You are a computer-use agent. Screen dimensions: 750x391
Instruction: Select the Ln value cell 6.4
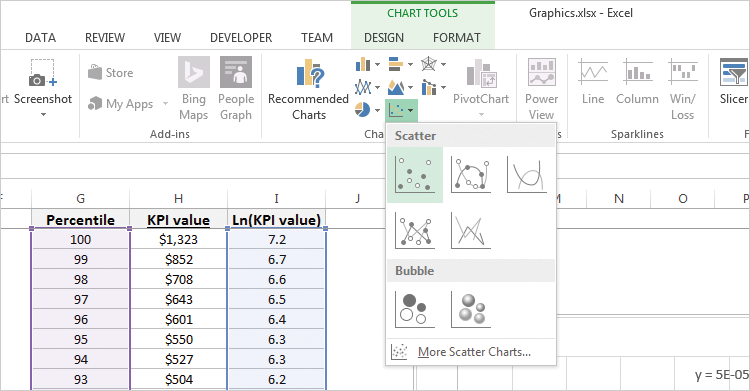276,319
